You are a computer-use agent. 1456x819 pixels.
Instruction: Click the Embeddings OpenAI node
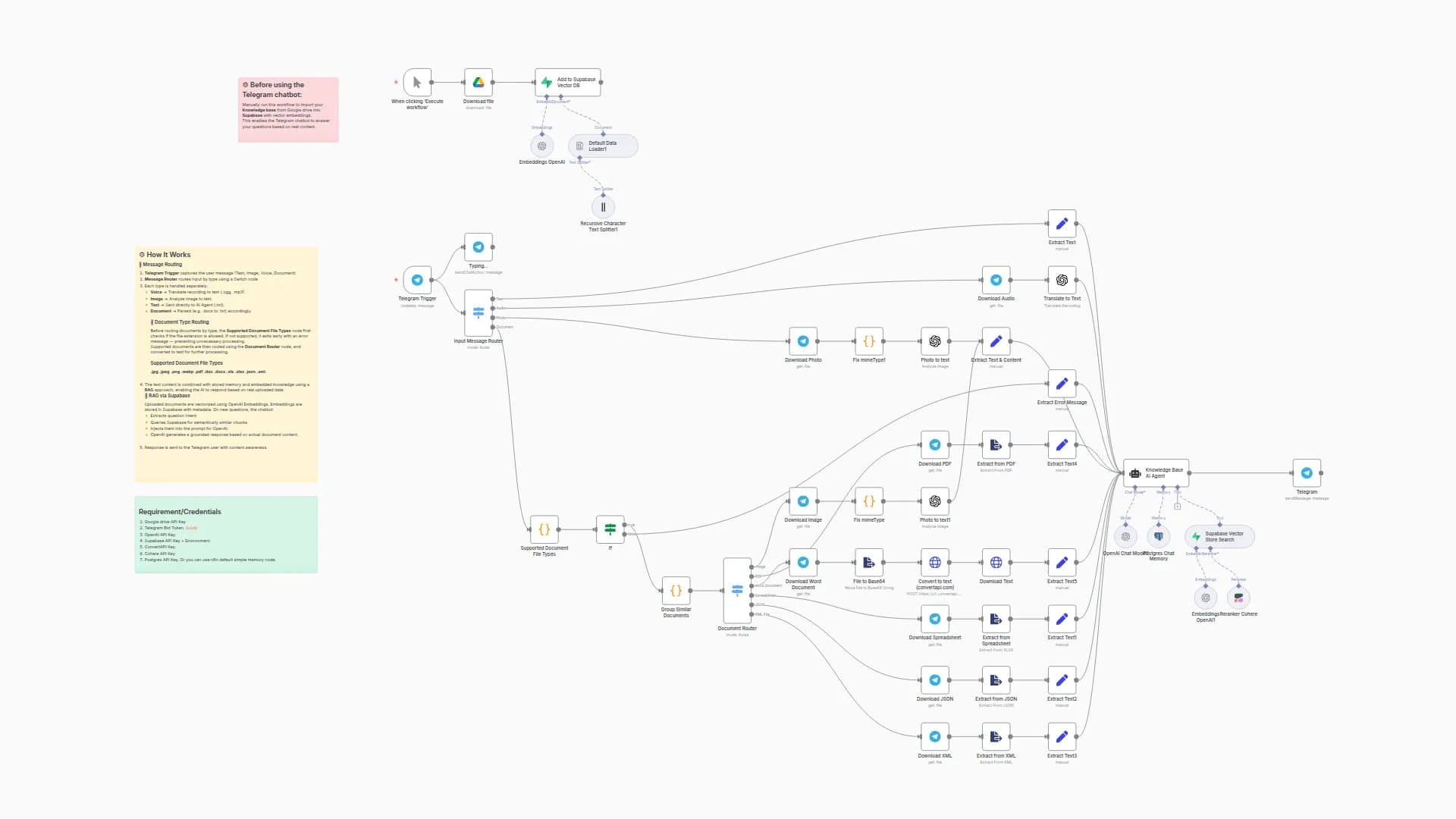click(x=542, y=146)
